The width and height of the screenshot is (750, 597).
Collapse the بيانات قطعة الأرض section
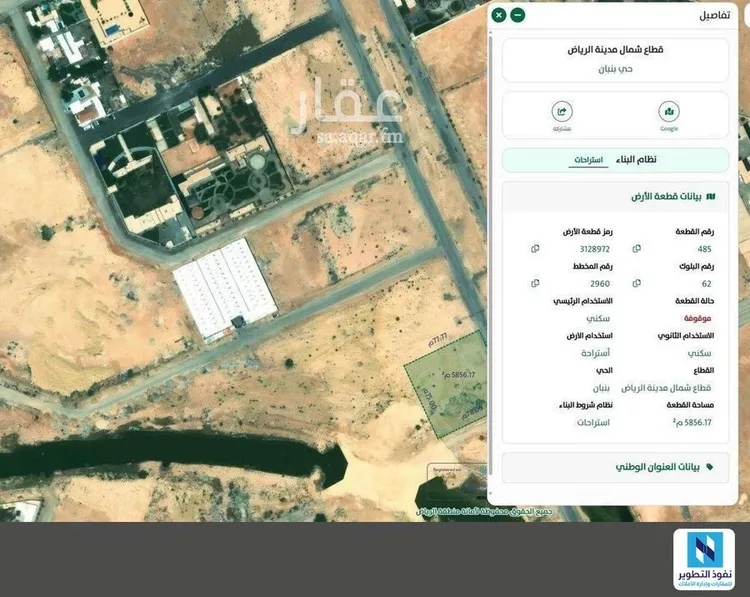tap(615, 197)
